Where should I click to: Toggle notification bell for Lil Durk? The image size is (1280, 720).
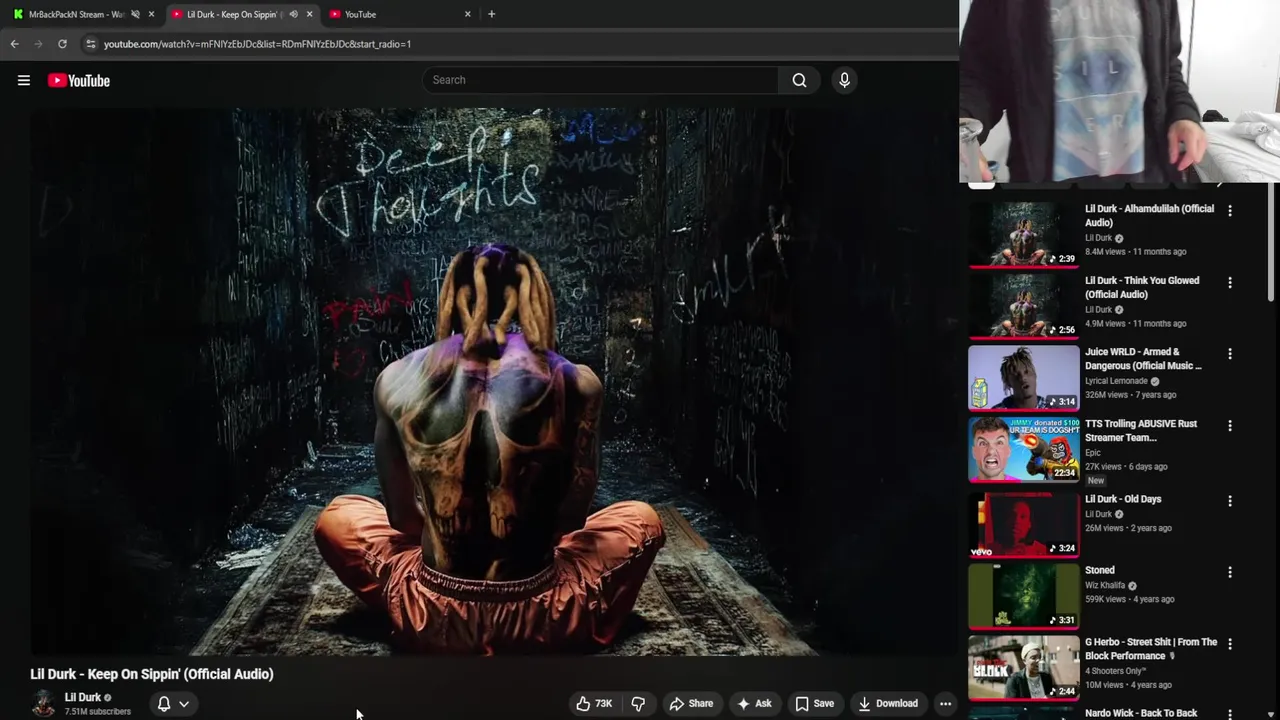pyautogui.click(x=164, y=704)
